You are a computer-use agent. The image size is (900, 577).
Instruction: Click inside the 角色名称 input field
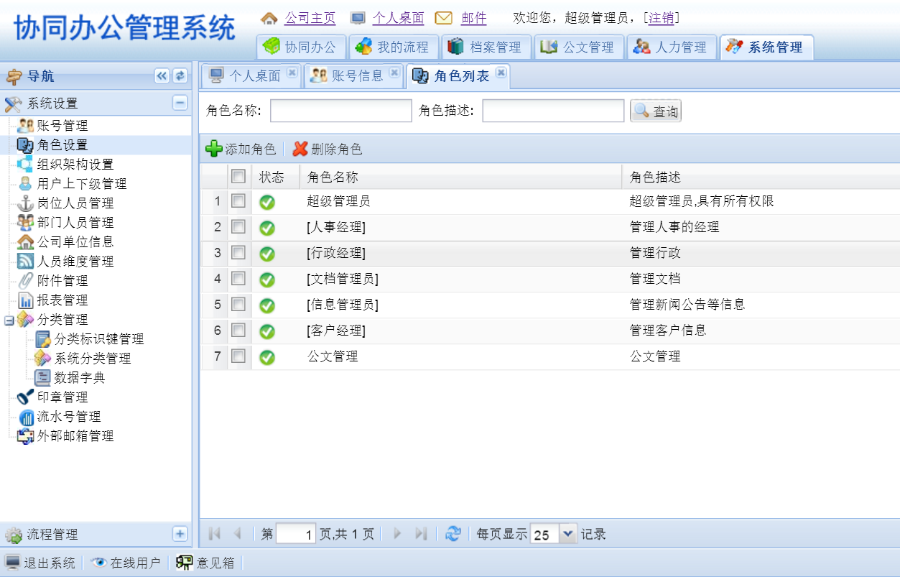coord(340,110)
